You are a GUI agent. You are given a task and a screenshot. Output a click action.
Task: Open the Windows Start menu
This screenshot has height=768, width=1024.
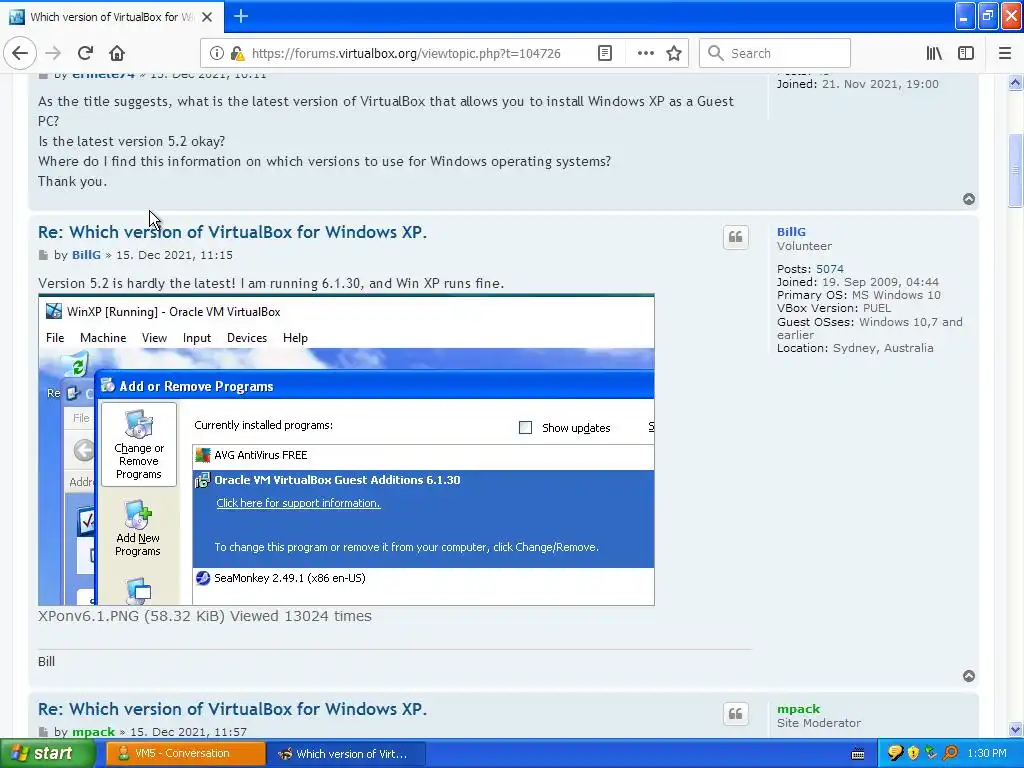point(47,754)
